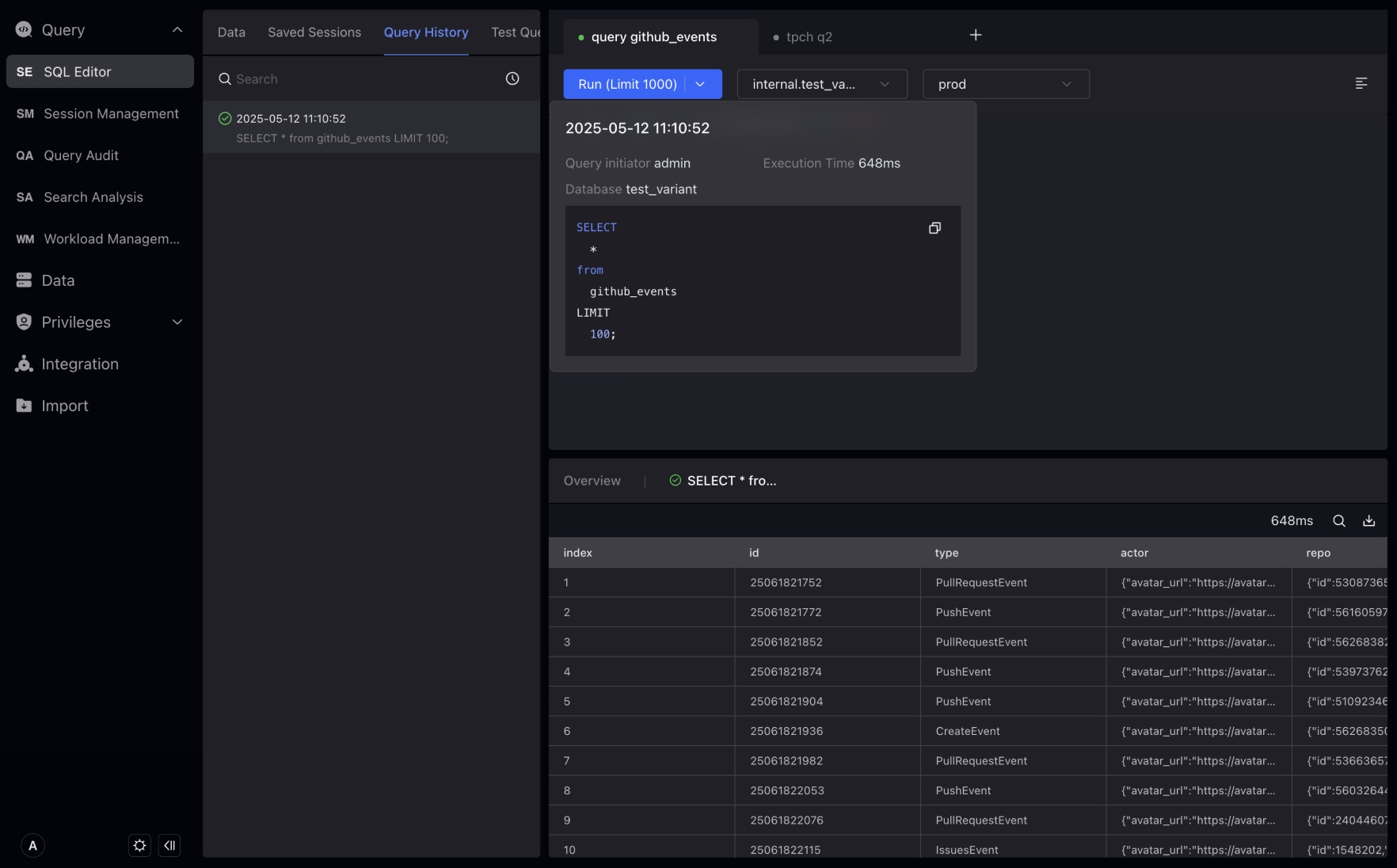Open settings via the gear icon bottom-left
Viewport: 1397px width, 868px height.
(x=139, y=846)
